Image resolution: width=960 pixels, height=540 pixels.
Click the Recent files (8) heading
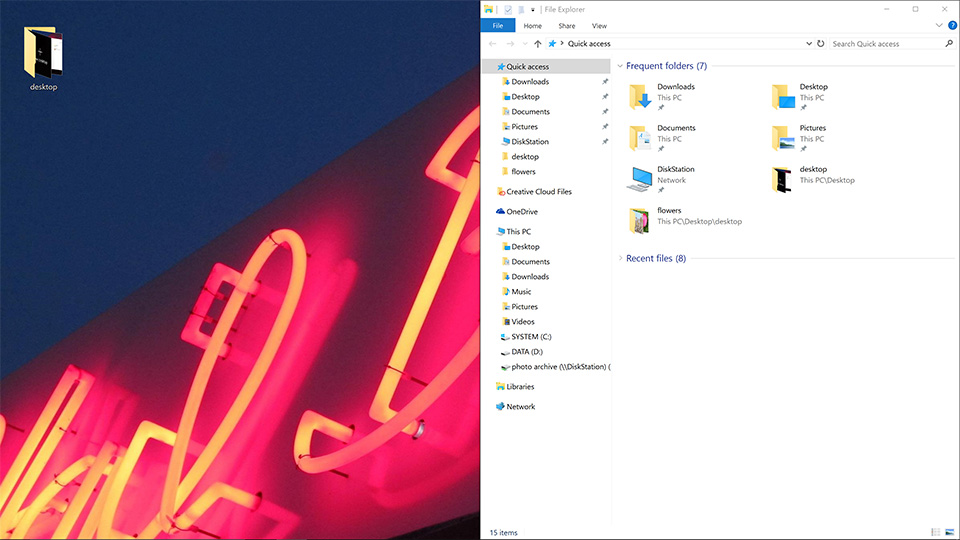656,258
